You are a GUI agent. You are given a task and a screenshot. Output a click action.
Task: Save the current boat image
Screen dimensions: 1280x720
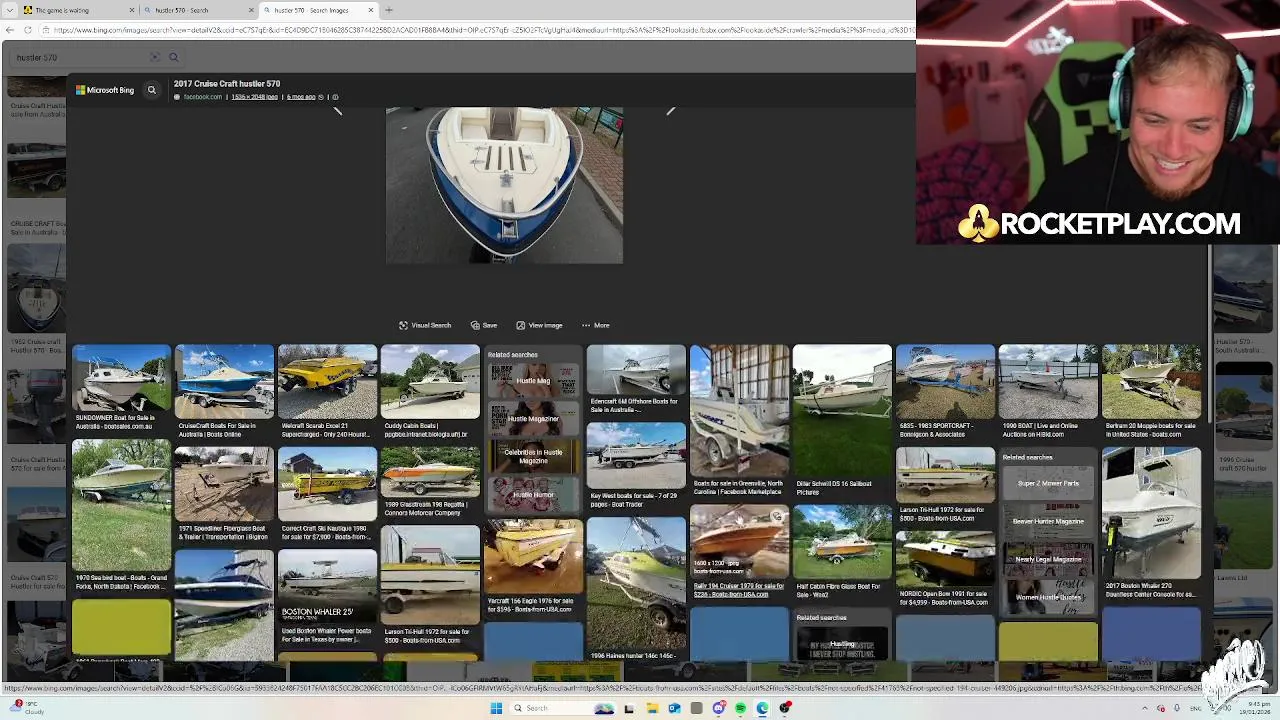pyautogui.click(x=484, y=325)
